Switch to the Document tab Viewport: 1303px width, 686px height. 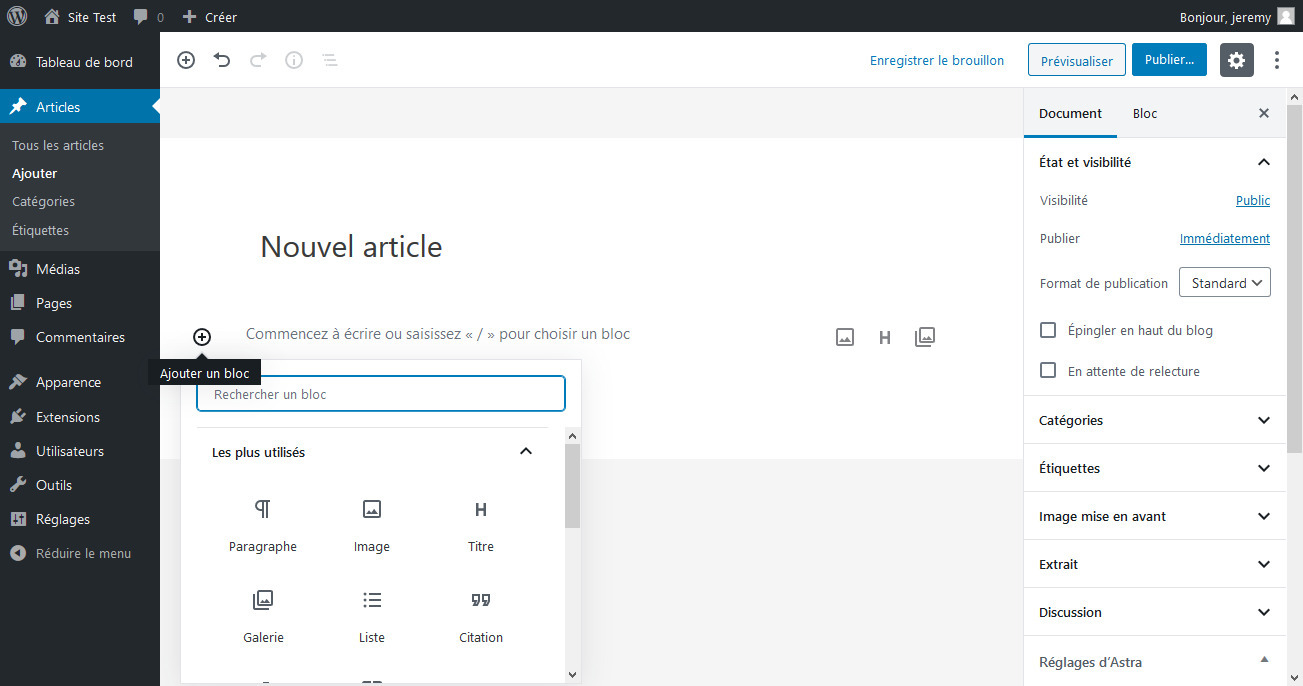tap(1070, 113)
